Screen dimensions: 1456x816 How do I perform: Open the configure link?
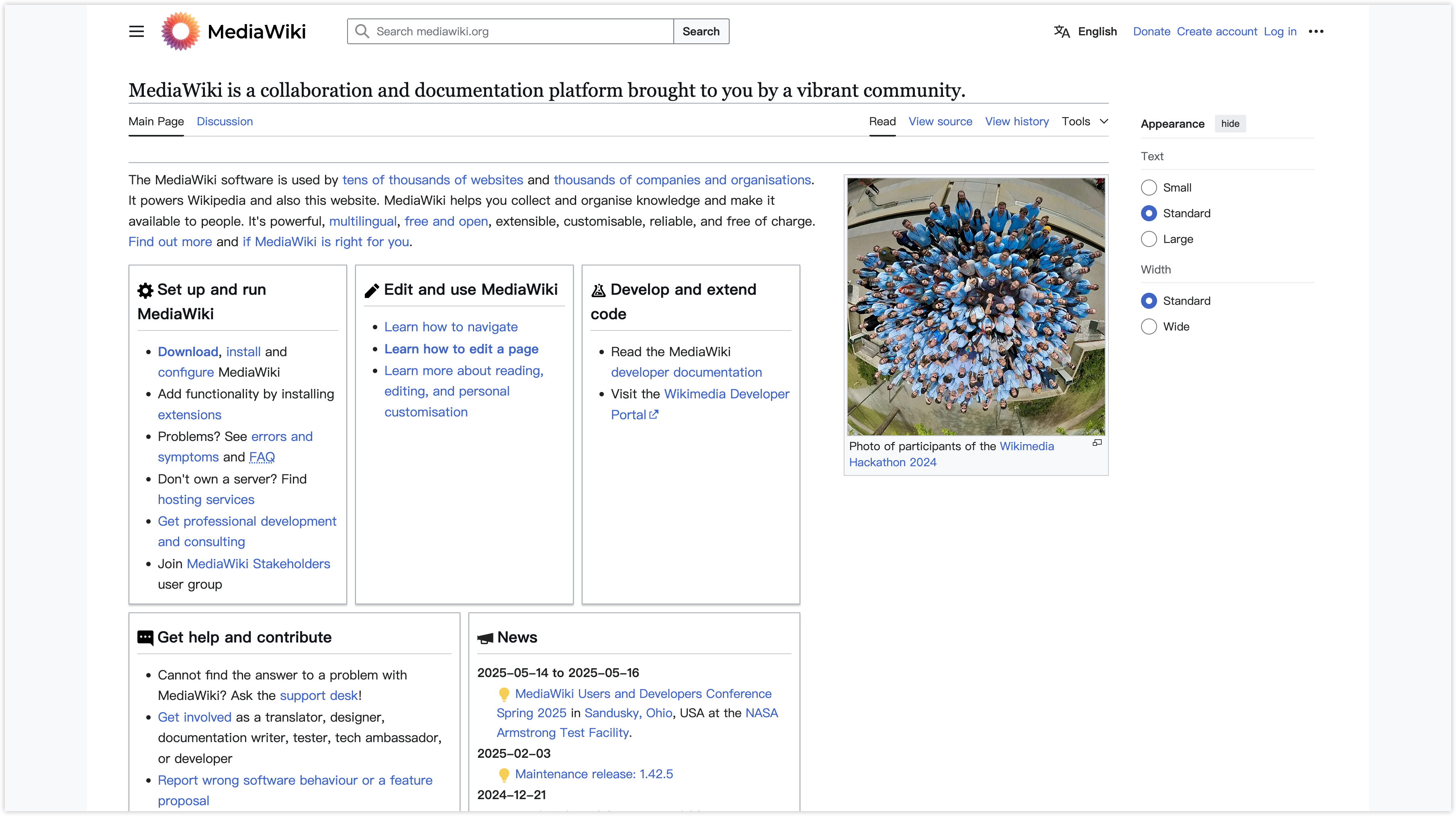(186, 372)
